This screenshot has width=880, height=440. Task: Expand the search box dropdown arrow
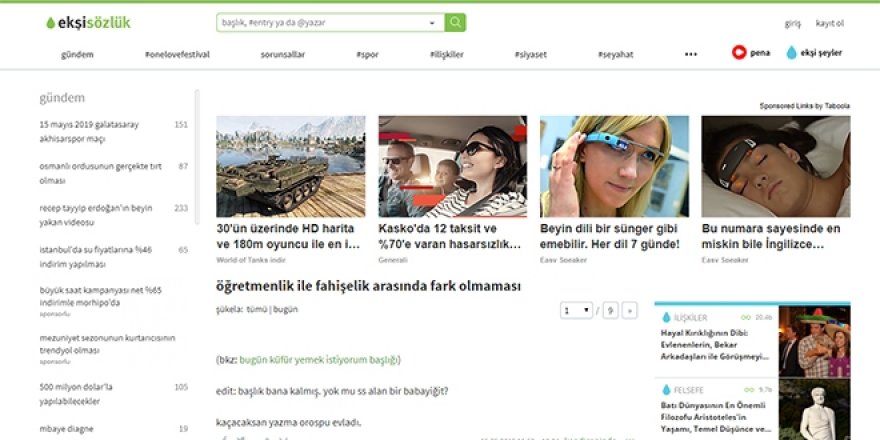(432, 22)
